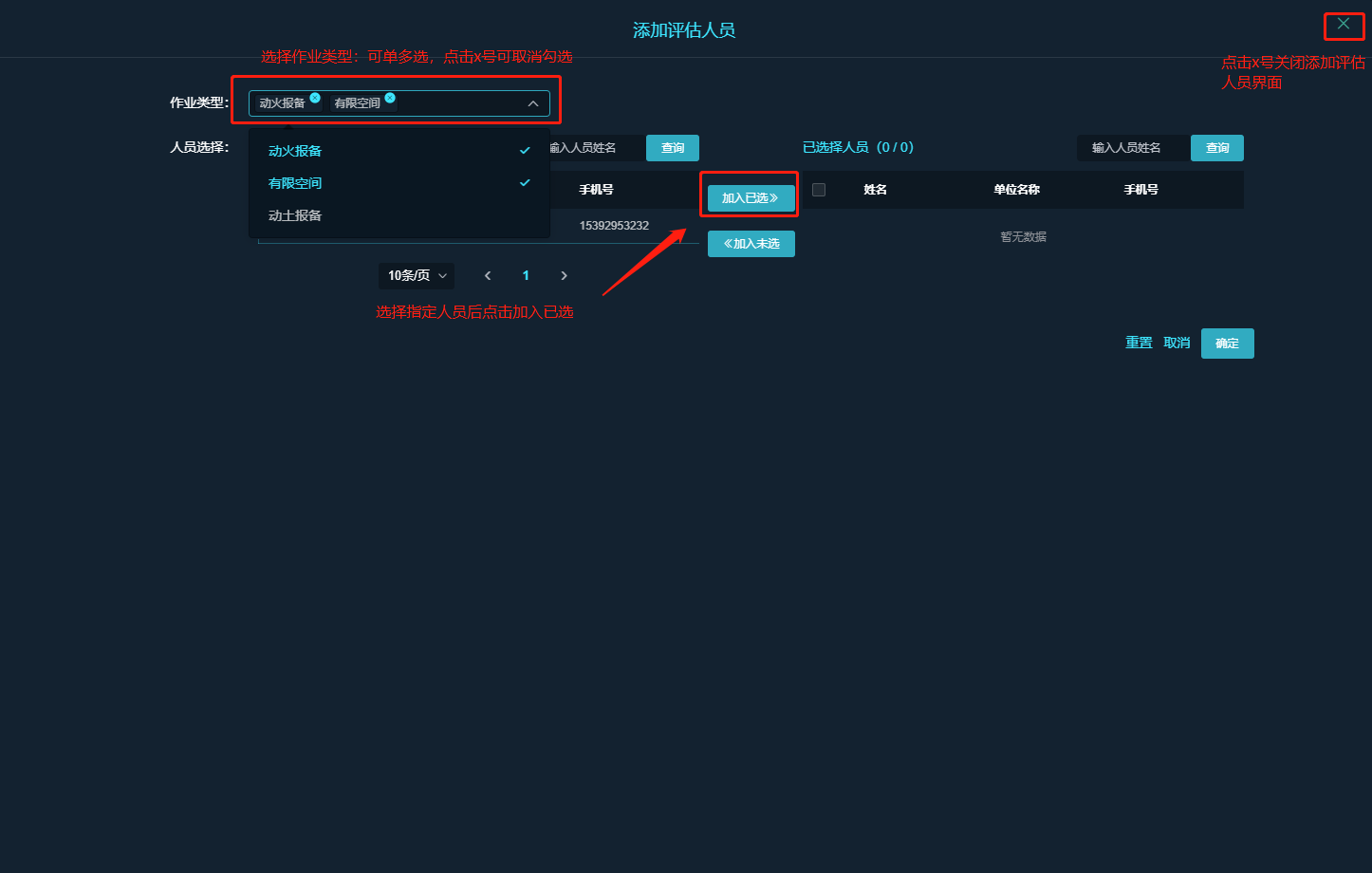
Task: Click the 查询 button for 已选择人员
Action: click(x=1217, y=148)
